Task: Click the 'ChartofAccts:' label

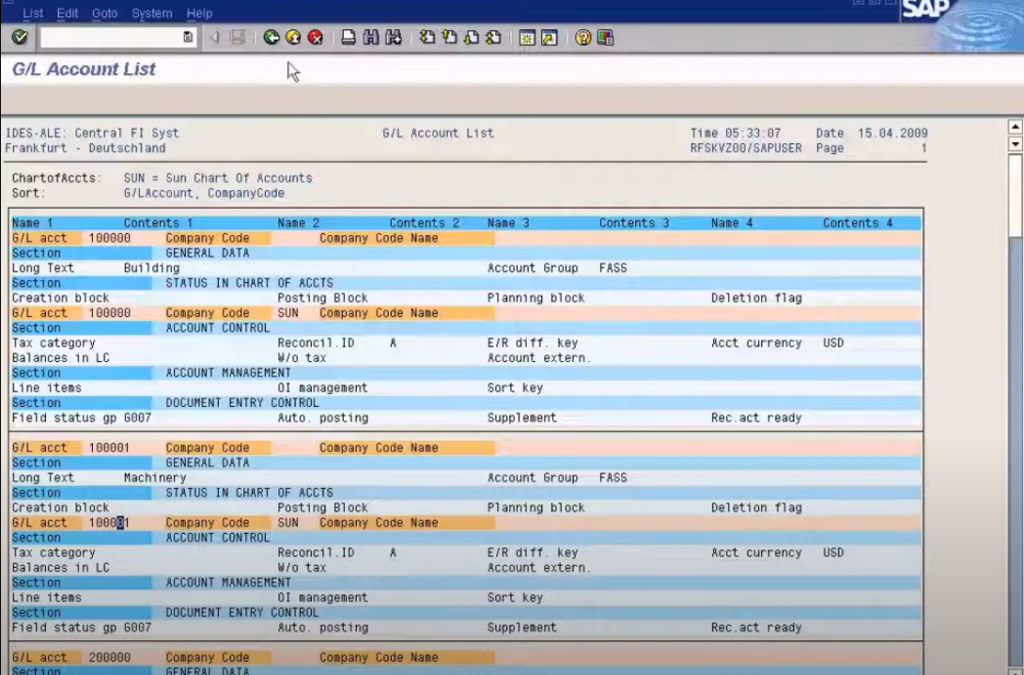Action: click(x=57, y=178)
